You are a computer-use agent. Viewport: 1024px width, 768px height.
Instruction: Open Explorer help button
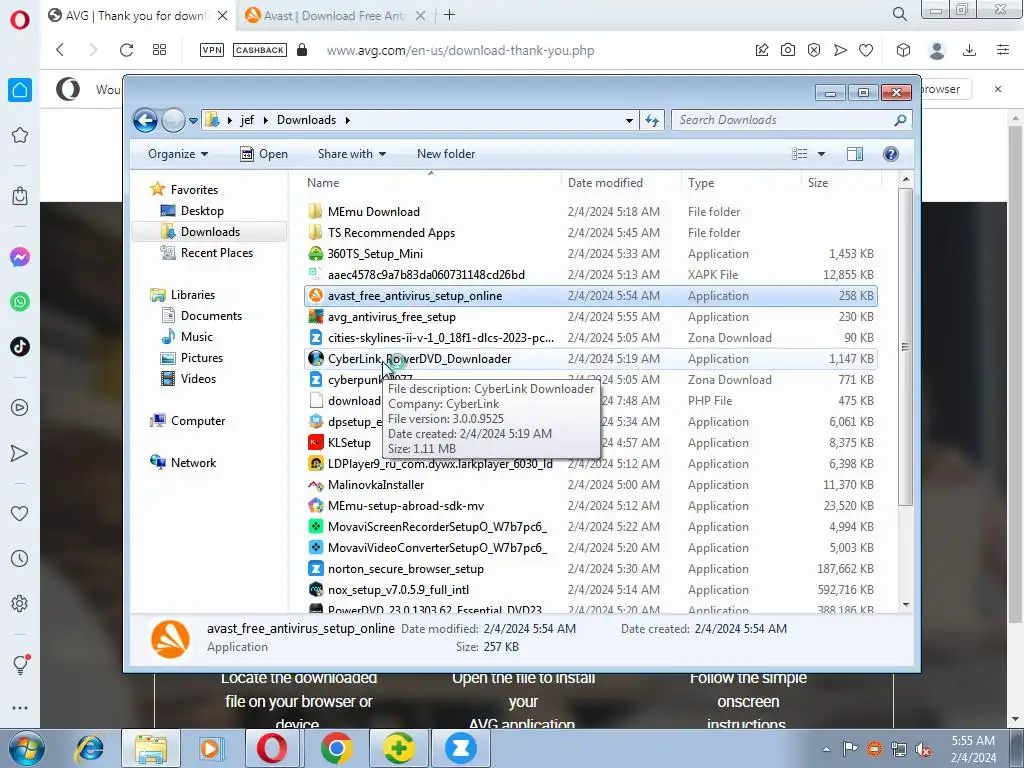(891, 154)
